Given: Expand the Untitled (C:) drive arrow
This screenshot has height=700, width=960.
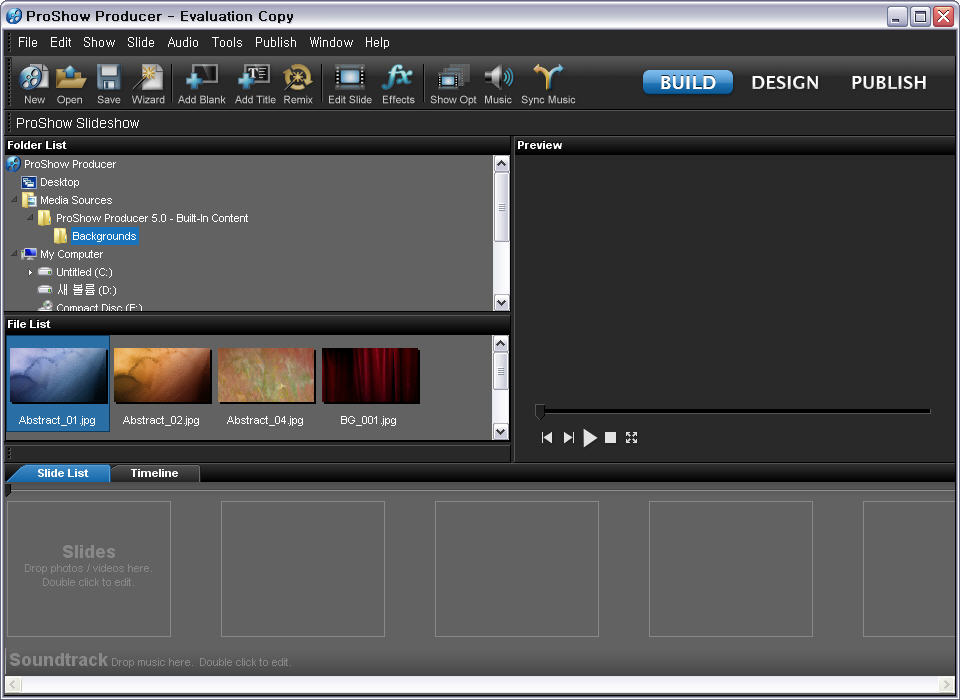Looking at the screenshot, I should [x=30, y=272].
